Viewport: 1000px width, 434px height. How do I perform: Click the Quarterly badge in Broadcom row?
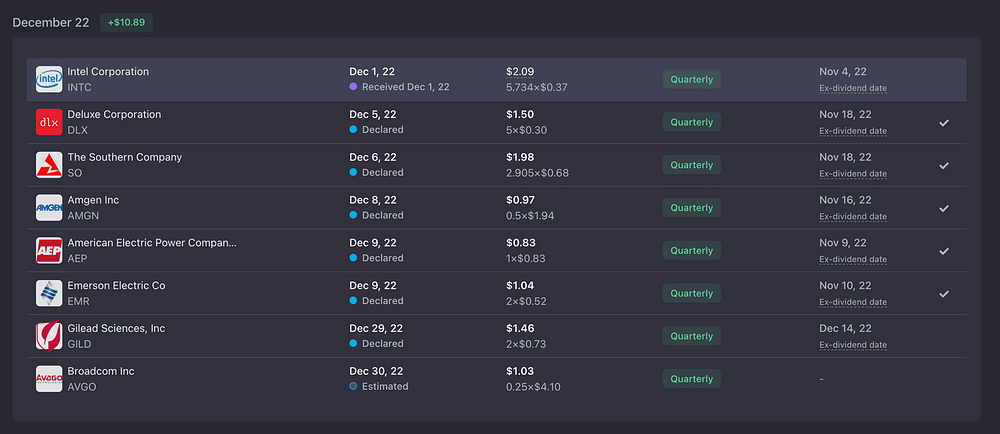pos(691,379)
